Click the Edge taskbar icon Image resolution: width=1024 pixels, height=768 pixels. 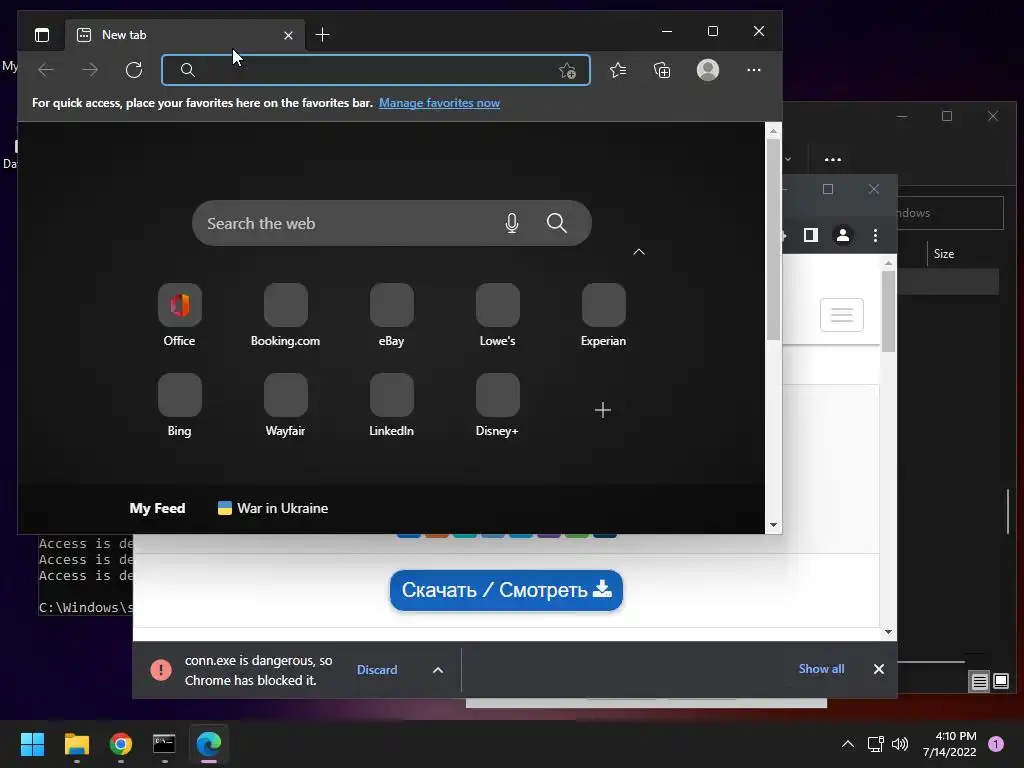209,744
